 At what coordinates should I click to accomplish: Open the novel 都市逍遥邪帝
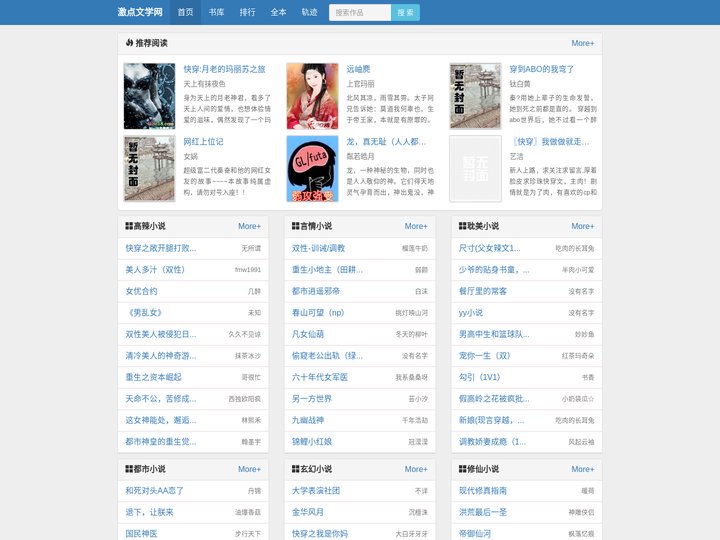(316, 291)
